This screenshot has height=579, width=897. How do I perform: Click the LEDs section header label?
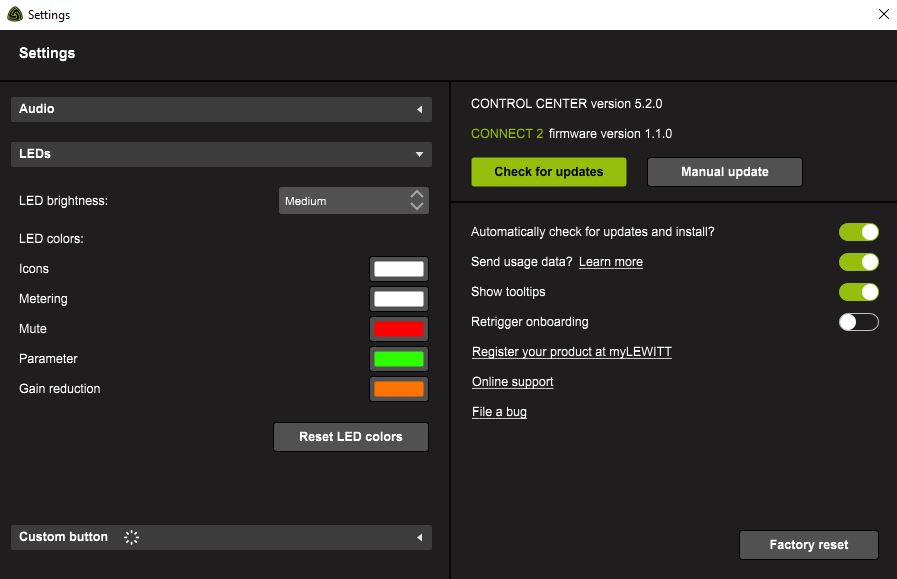click(x=35, y=154)
